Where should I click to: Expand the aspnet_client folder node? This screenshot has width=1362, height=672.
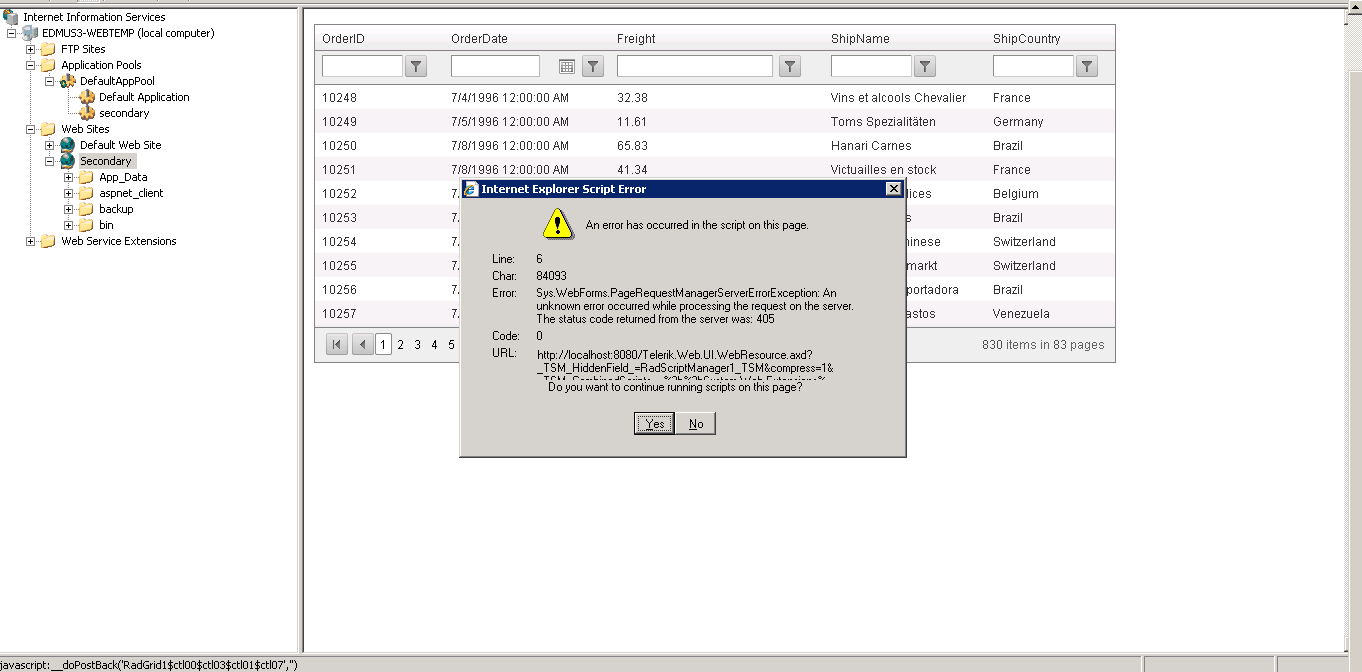click(x=69, y=193)
